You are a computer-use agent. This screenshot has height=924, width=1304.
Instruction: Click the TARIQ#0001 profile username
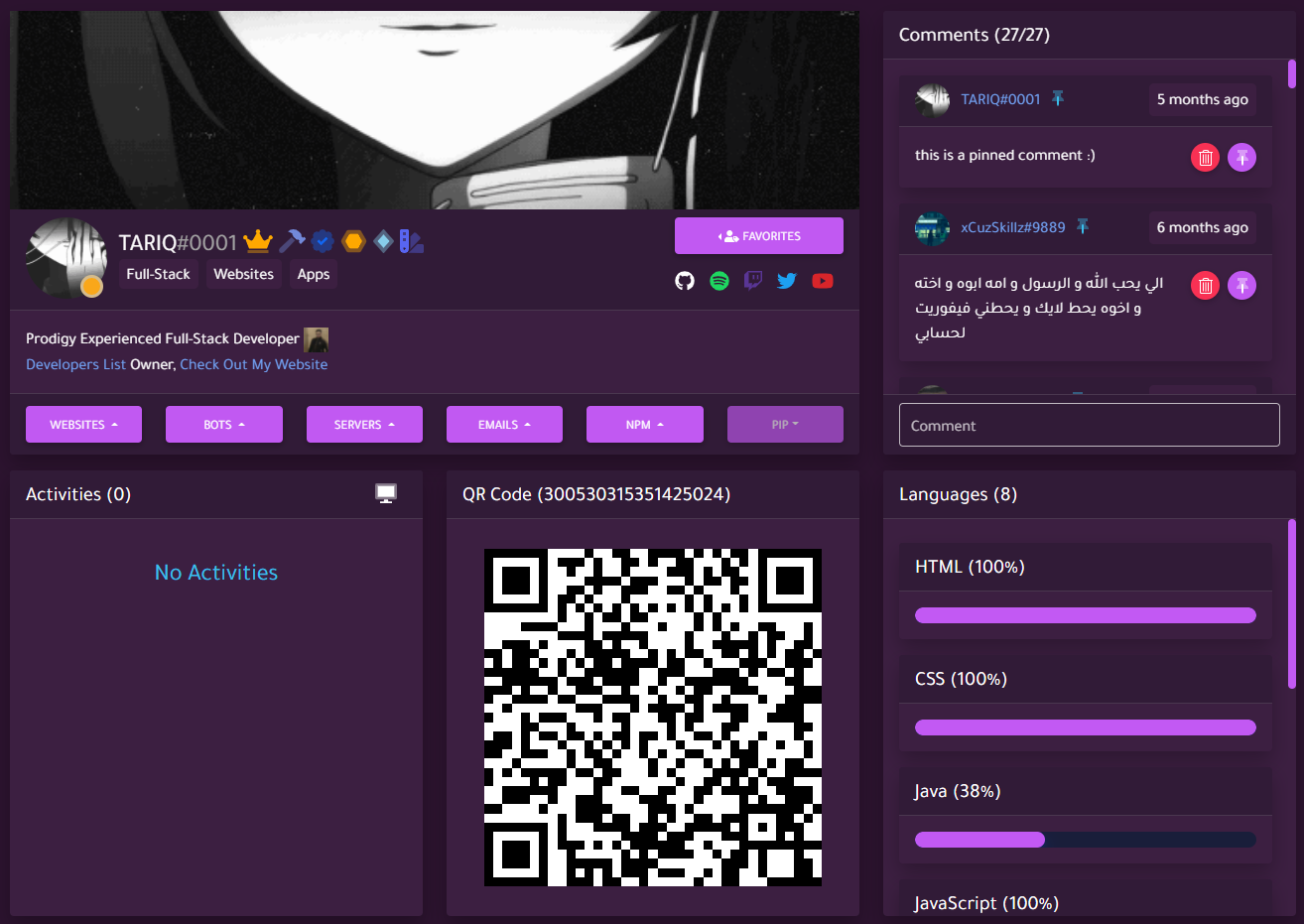coord(178,242)
